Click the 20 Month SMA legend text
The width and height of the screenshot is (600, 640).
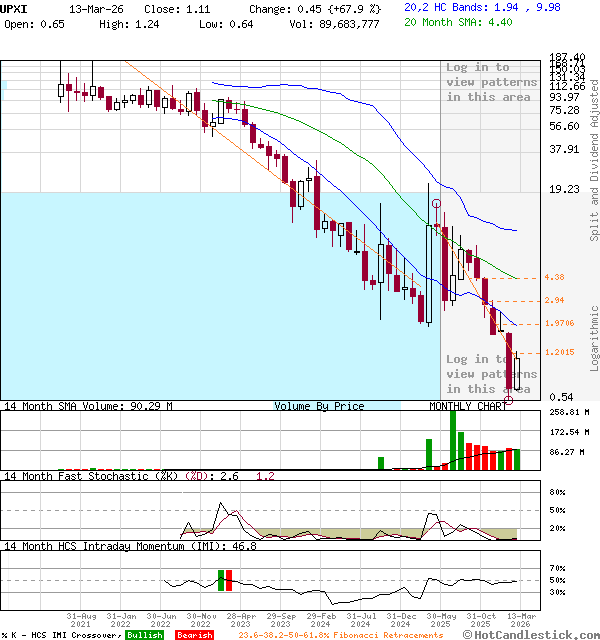click(x=458, y=22)
